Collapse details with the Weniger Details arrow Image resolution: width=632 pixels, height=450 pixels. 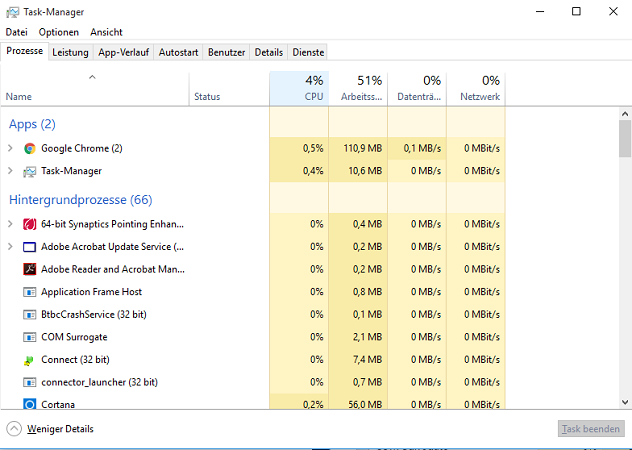point(14,428)
